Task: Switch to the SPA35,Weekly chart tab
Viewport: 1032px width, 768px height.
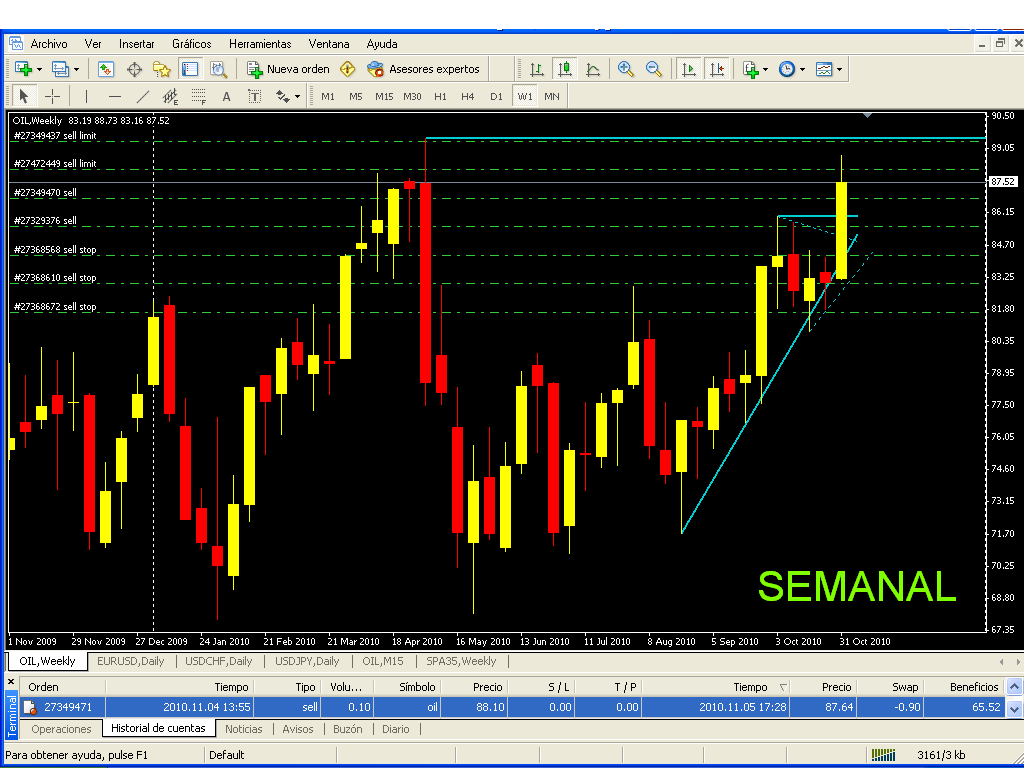Action: click(461, 661)
